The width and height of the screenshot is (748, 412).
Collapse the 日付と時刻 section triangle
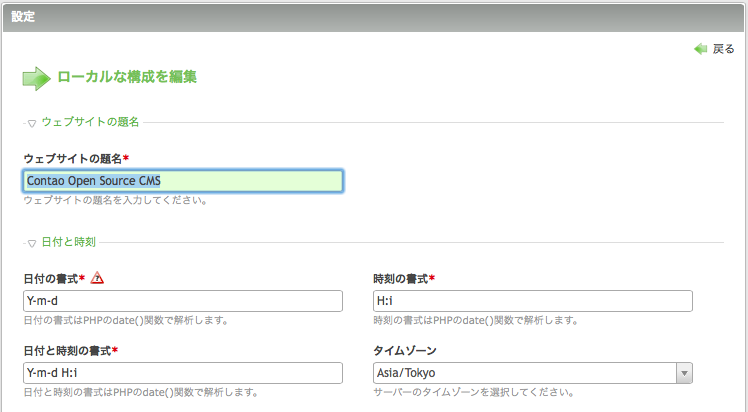click(x=31, y=244)
